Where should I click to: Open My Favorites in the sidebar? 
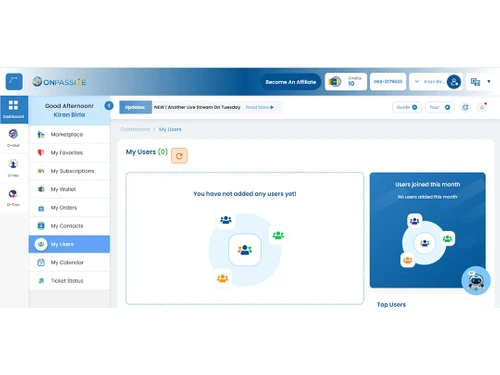click(69, 153)
